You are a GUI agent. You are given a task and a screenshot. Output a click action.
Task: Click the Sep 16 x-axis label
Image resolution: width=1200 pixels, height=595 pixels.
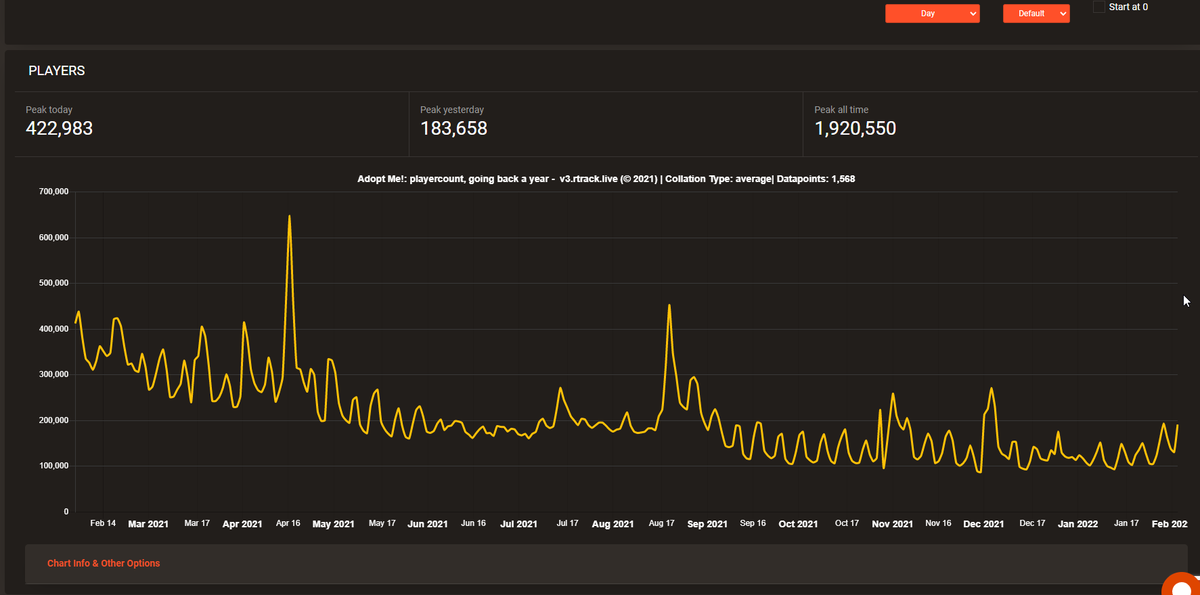(753, 523)
